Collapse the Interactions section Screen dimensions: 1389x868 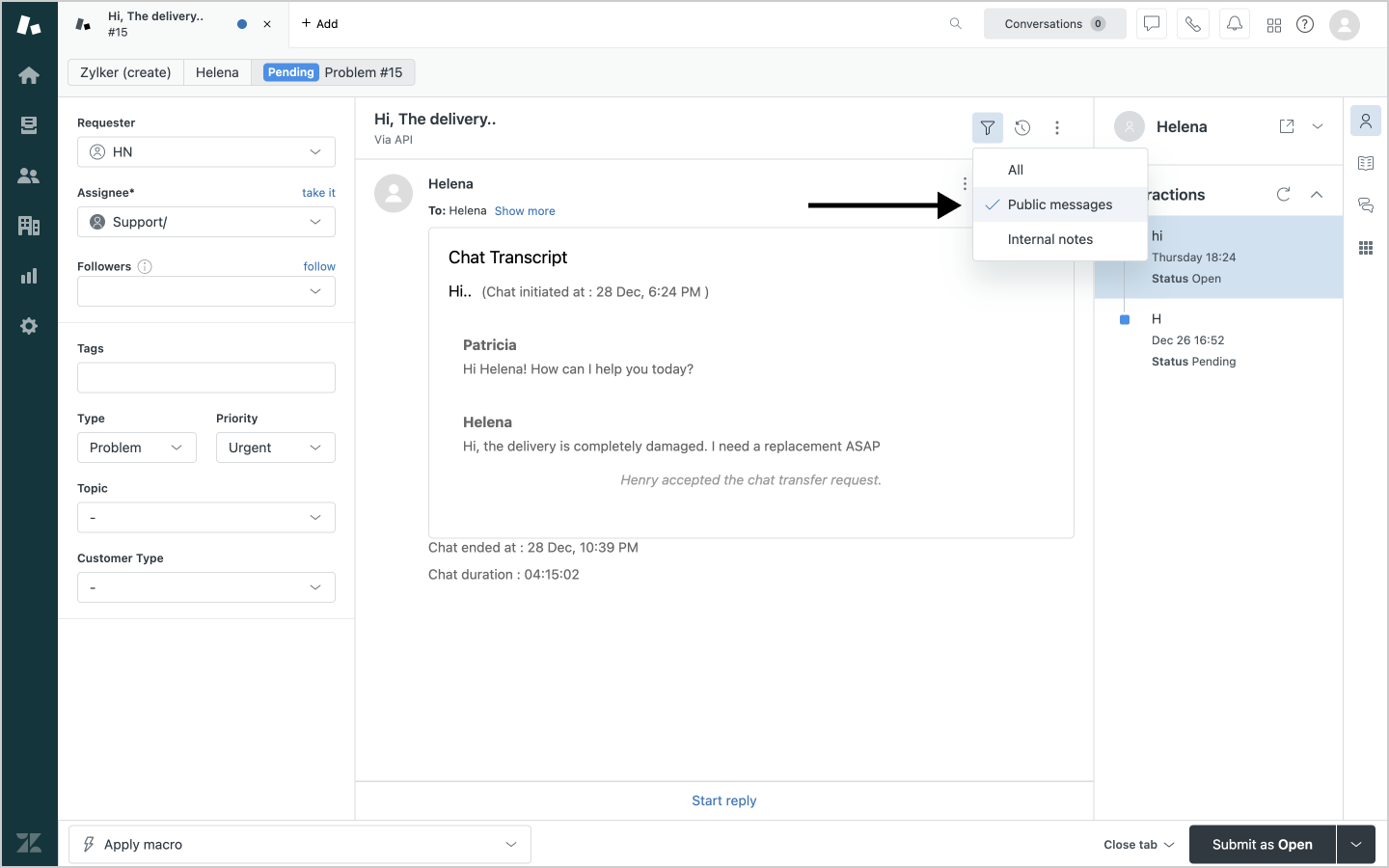coord(1317,195)
